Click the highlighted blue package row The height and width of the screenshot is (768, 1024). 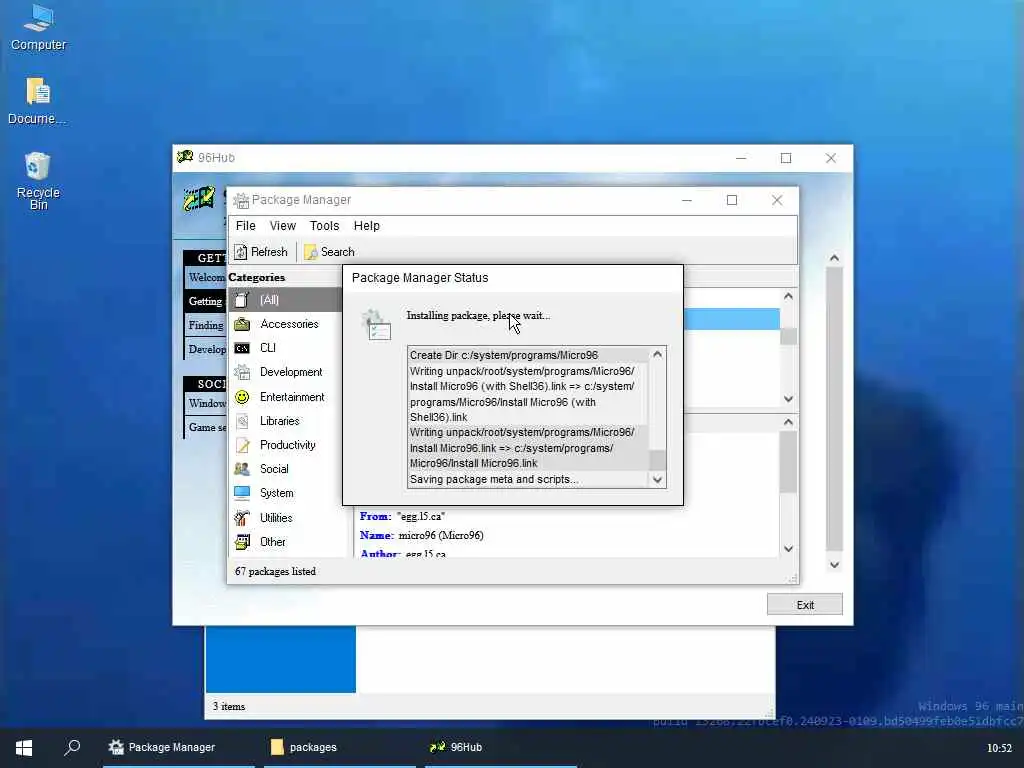pyautogui.click(x=731, y=319)
